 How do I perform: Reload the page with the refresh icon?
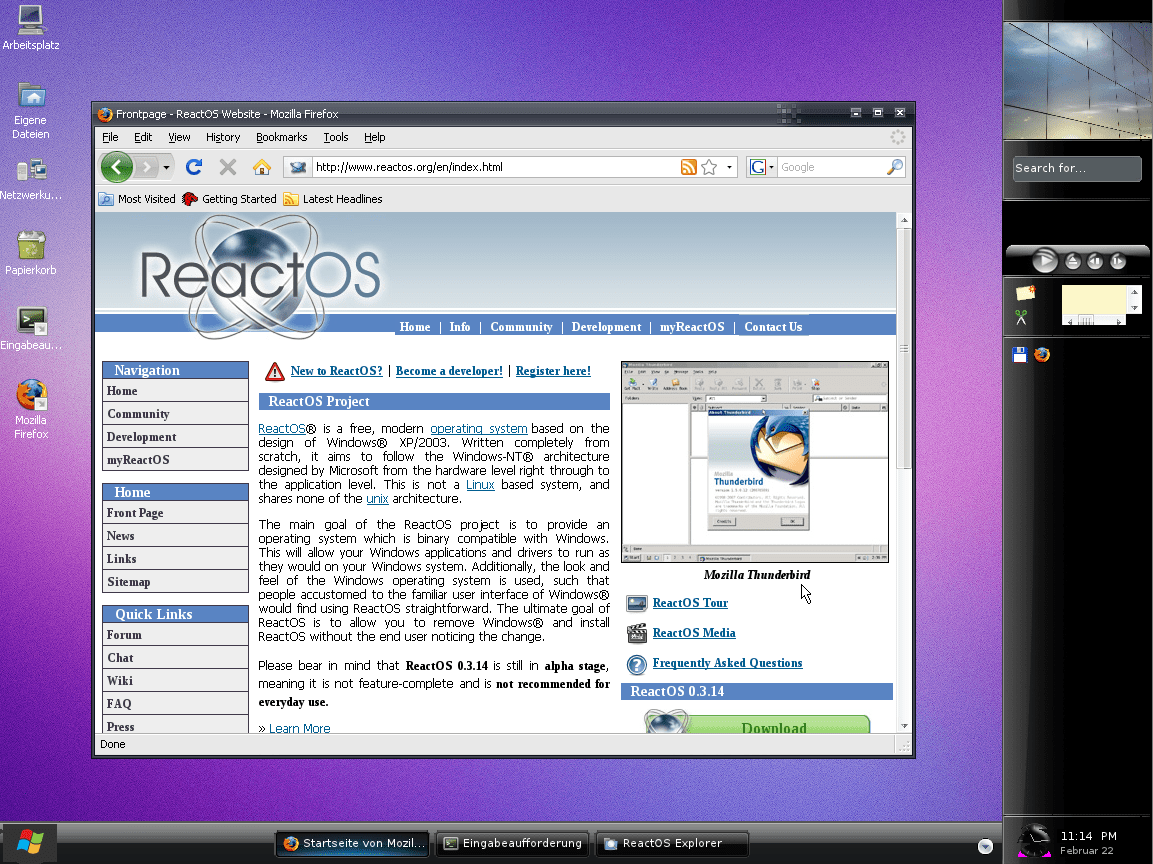coord(194,167)
